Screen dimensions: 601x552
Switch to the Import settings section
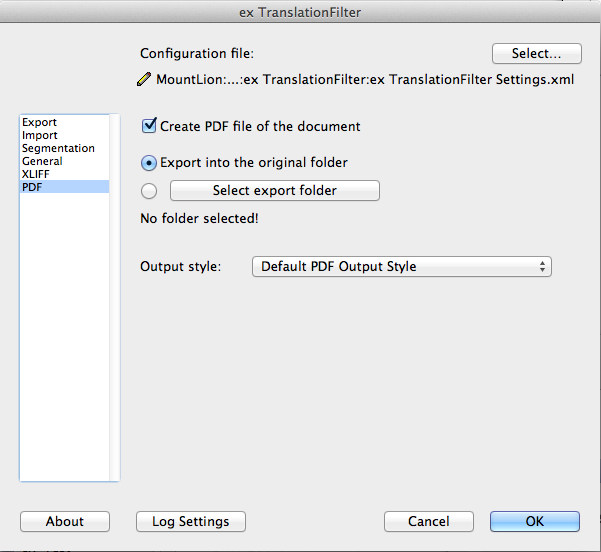pyautogui.click(x=40, y=135)
